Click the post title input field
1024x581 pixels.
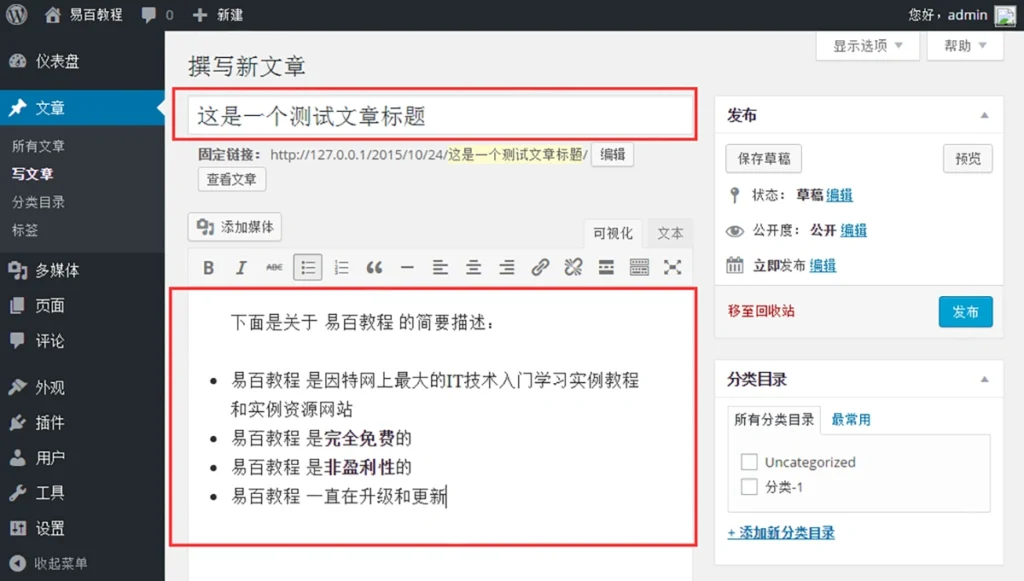tap(441, 116)
